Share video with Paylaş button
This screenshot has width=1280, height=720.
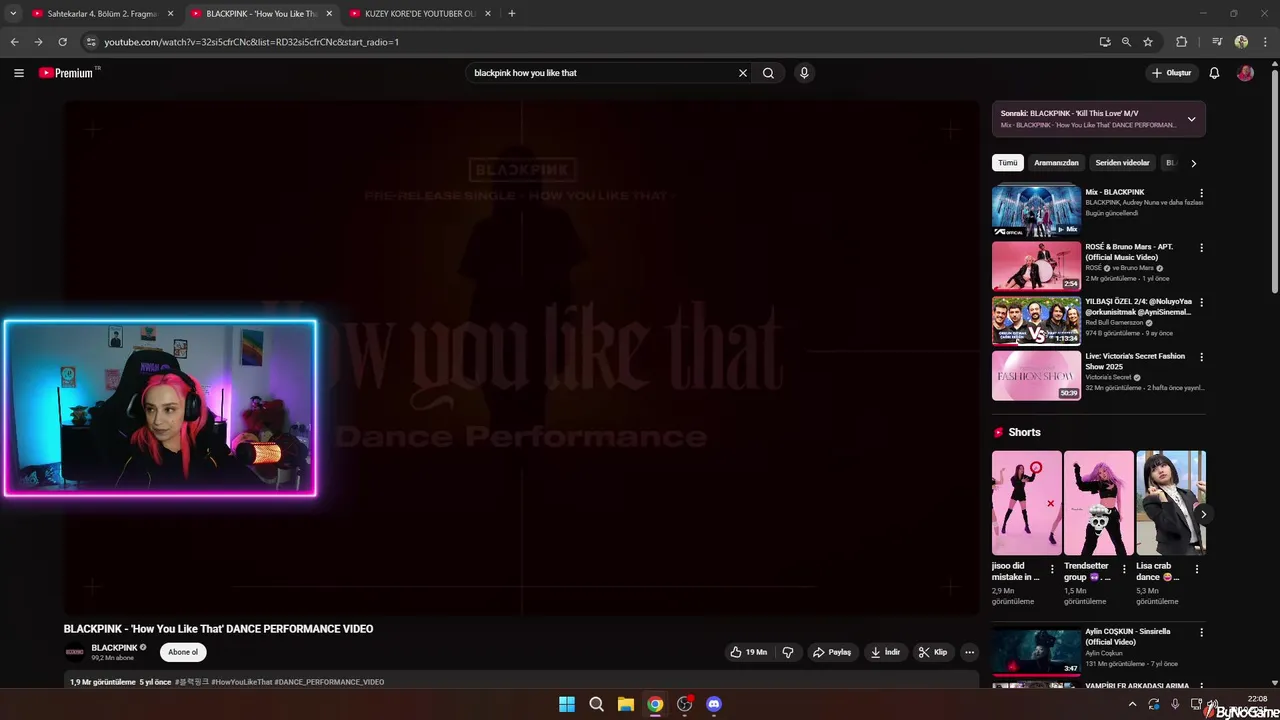click(x=832, y=652)
